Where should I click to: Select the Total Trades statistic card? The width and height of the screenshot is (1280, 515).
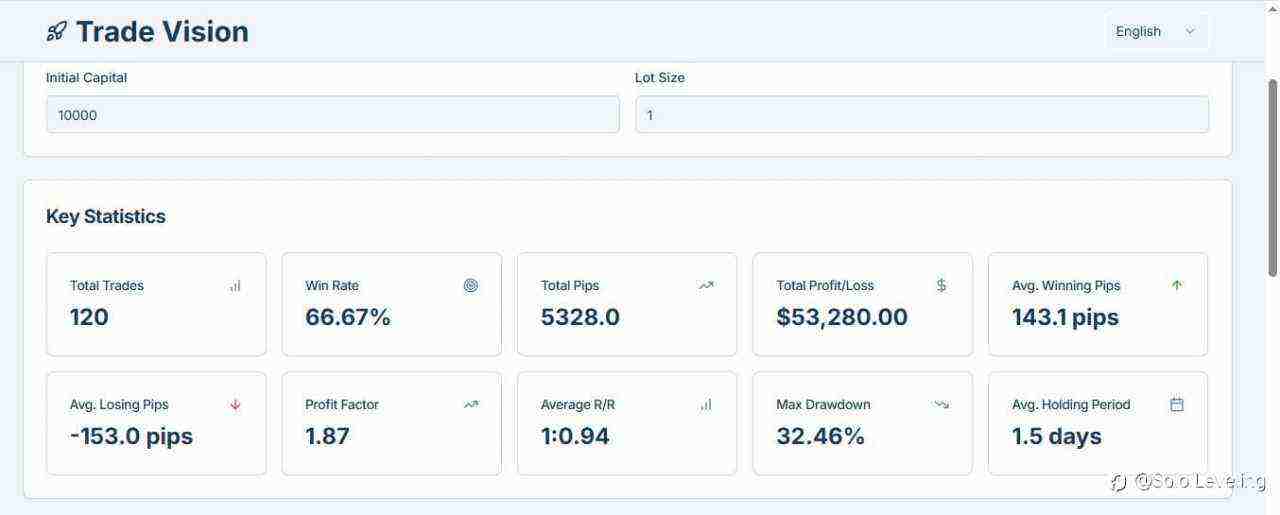tap(156, 304)
